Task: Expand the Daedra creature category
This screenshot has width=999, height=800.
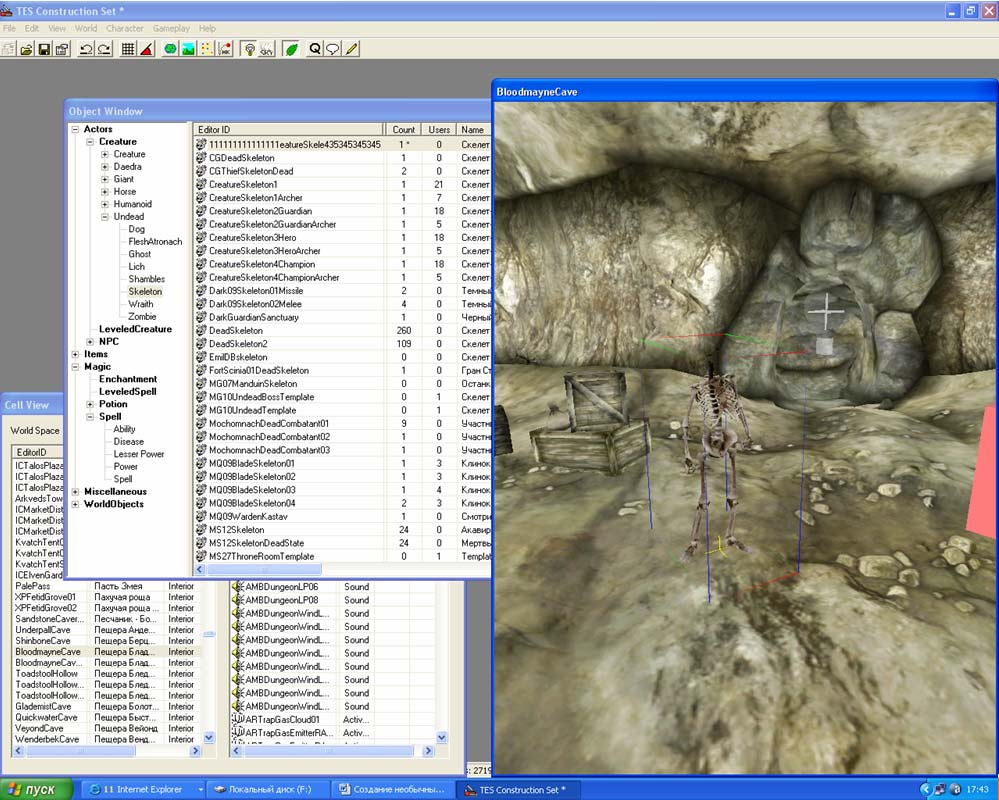Action: click(104, 167)
